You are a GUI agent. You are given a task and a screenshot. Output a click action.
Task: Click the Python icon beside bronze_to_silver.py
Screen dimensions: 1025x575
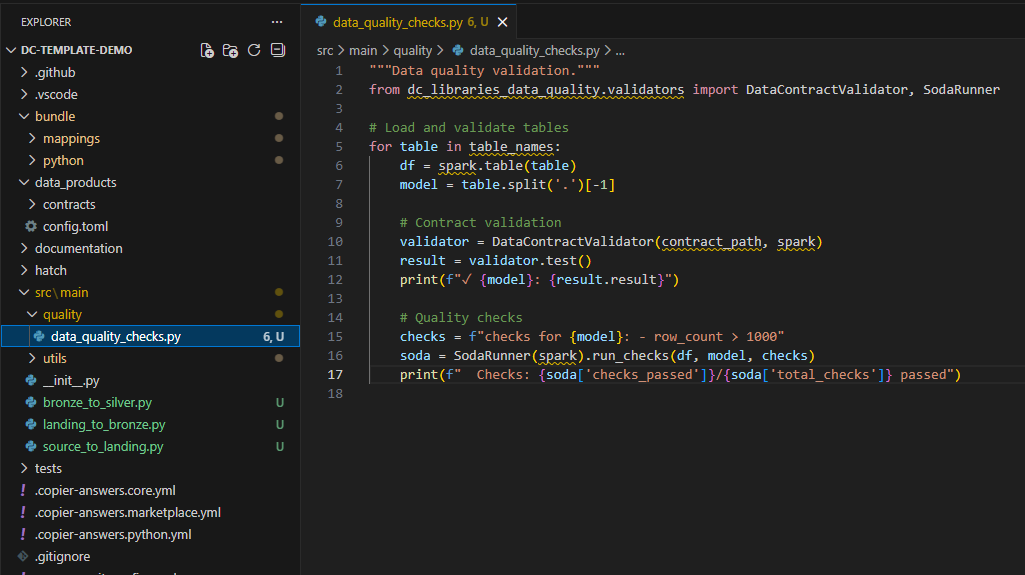coord(31,402)
